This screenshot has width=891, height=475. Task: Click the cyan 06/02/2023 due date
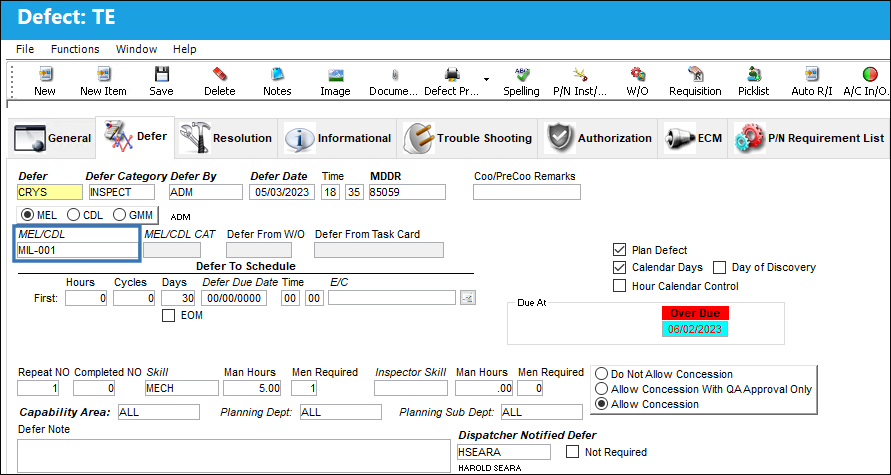pyautogui.click(x=695, y=329)
